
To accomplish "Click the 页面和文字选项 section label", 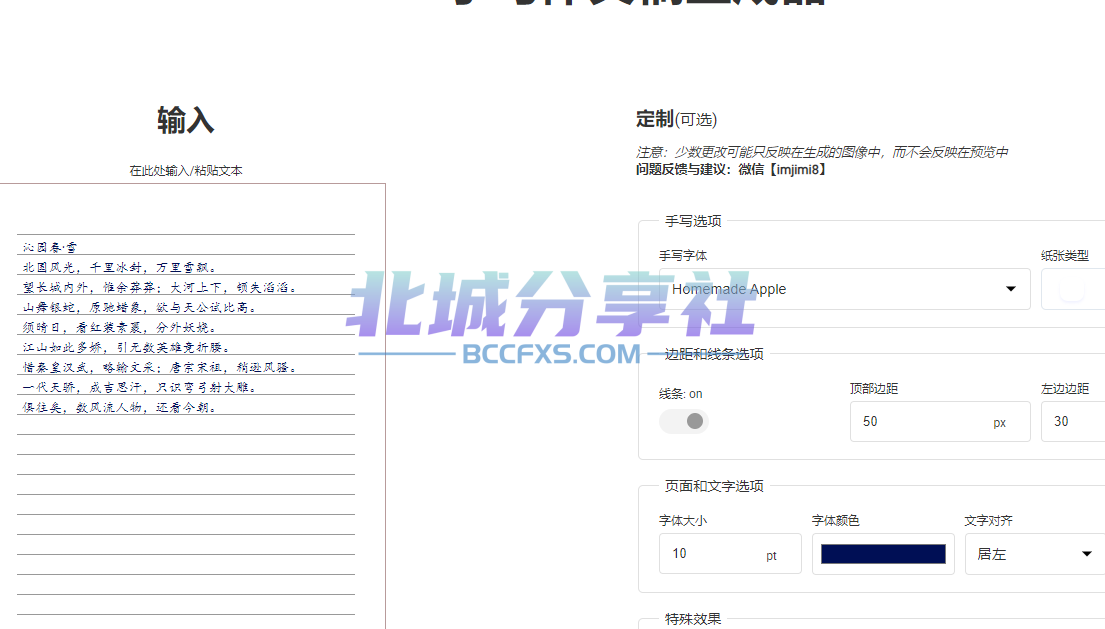I will click(714, 486).
